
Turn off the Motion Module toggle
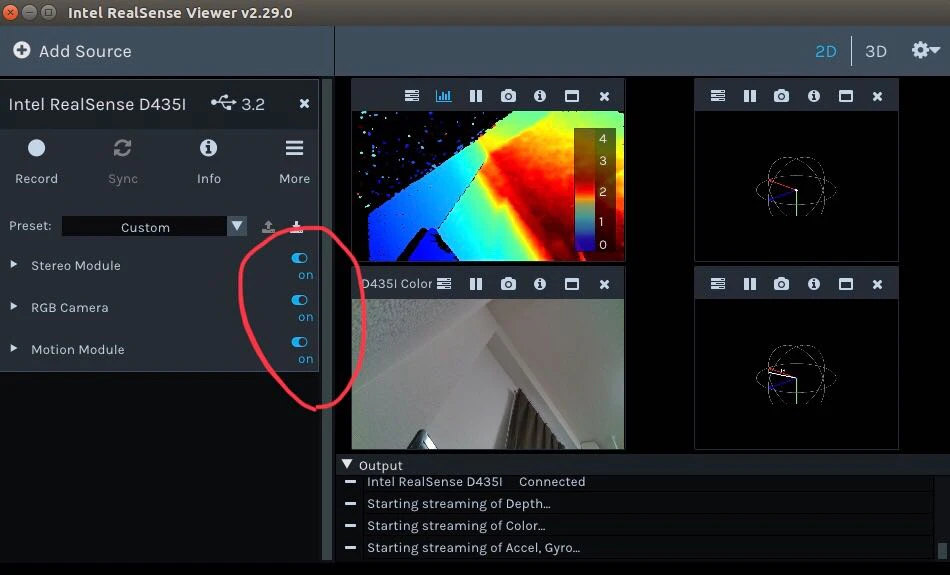pos(300,342)
